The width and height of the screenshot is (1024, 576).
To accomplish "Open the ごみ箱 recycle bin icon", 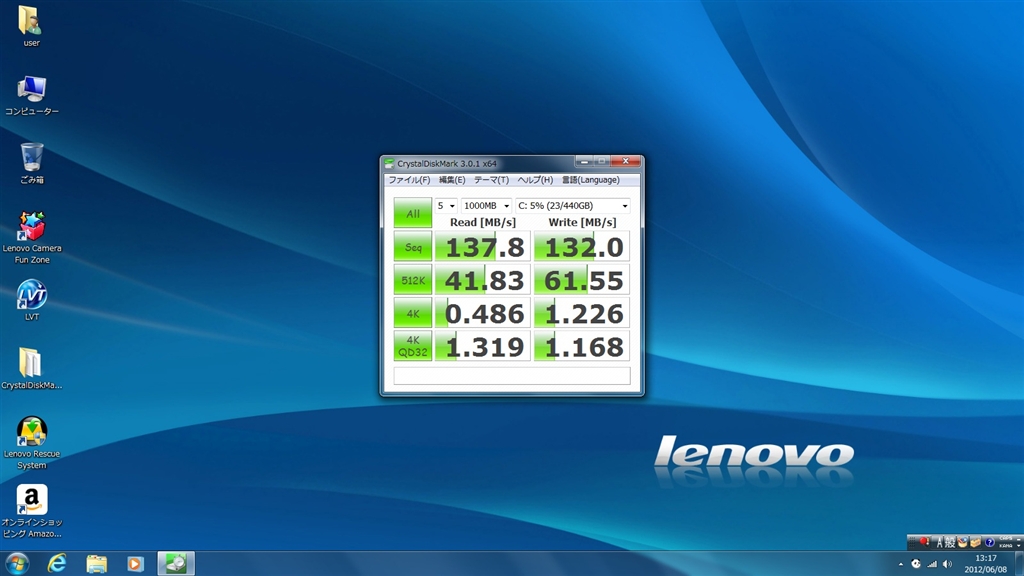I will (31, 163).
